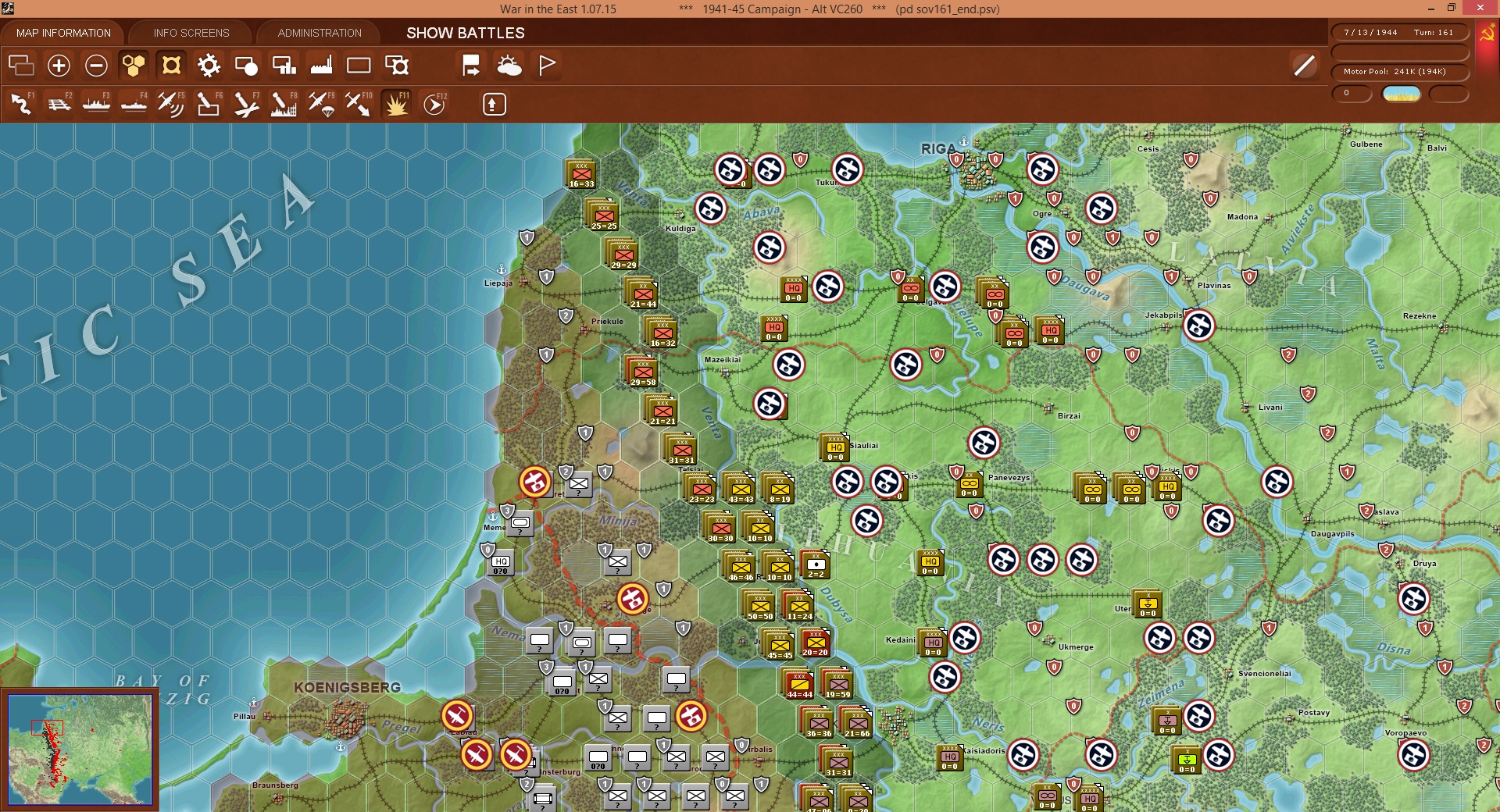This screenshot has height=812, width=1500.
Task: Click the rectangle-with-bars toolbar icon
Action: 284,66
